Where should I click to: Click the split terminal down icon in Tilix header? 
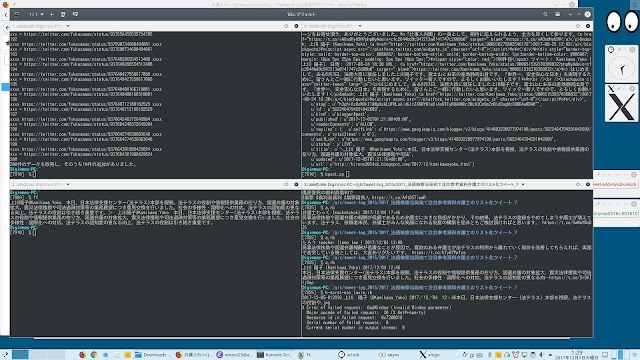click(75, 14)
